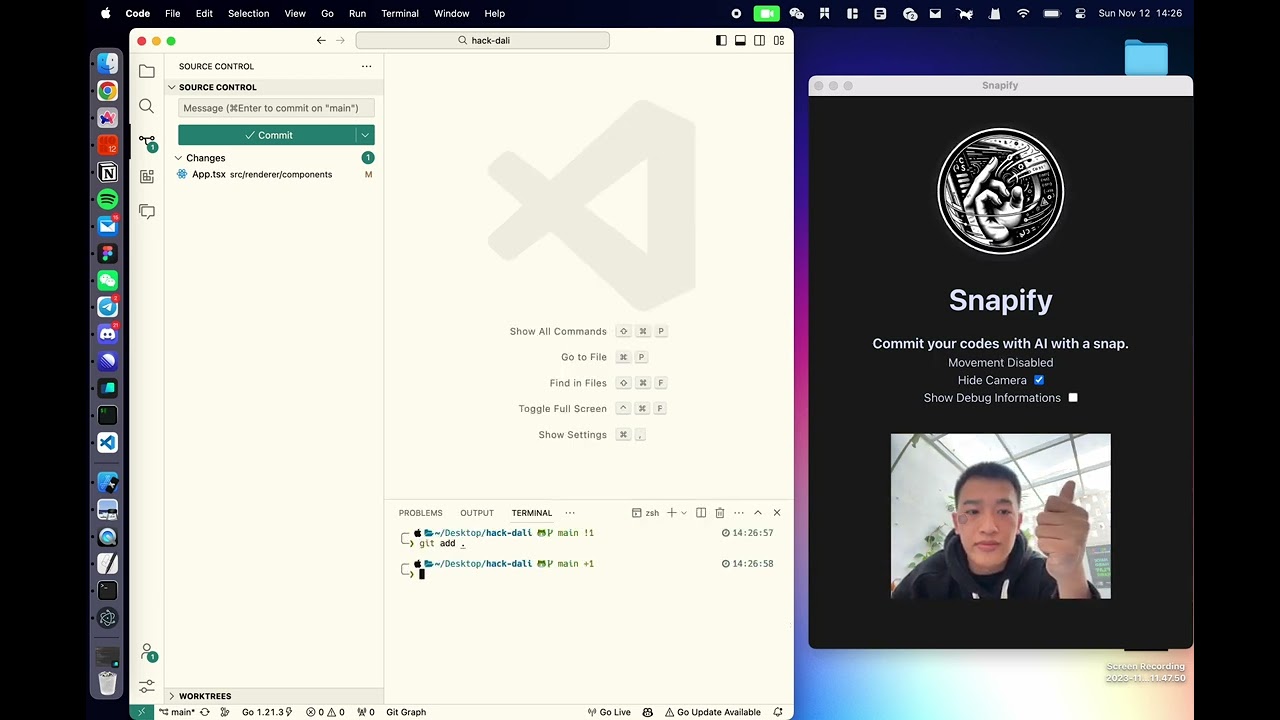Open Copilot status icon in status bar
The height and width of the screenshot is (720, 1280).
648,712
